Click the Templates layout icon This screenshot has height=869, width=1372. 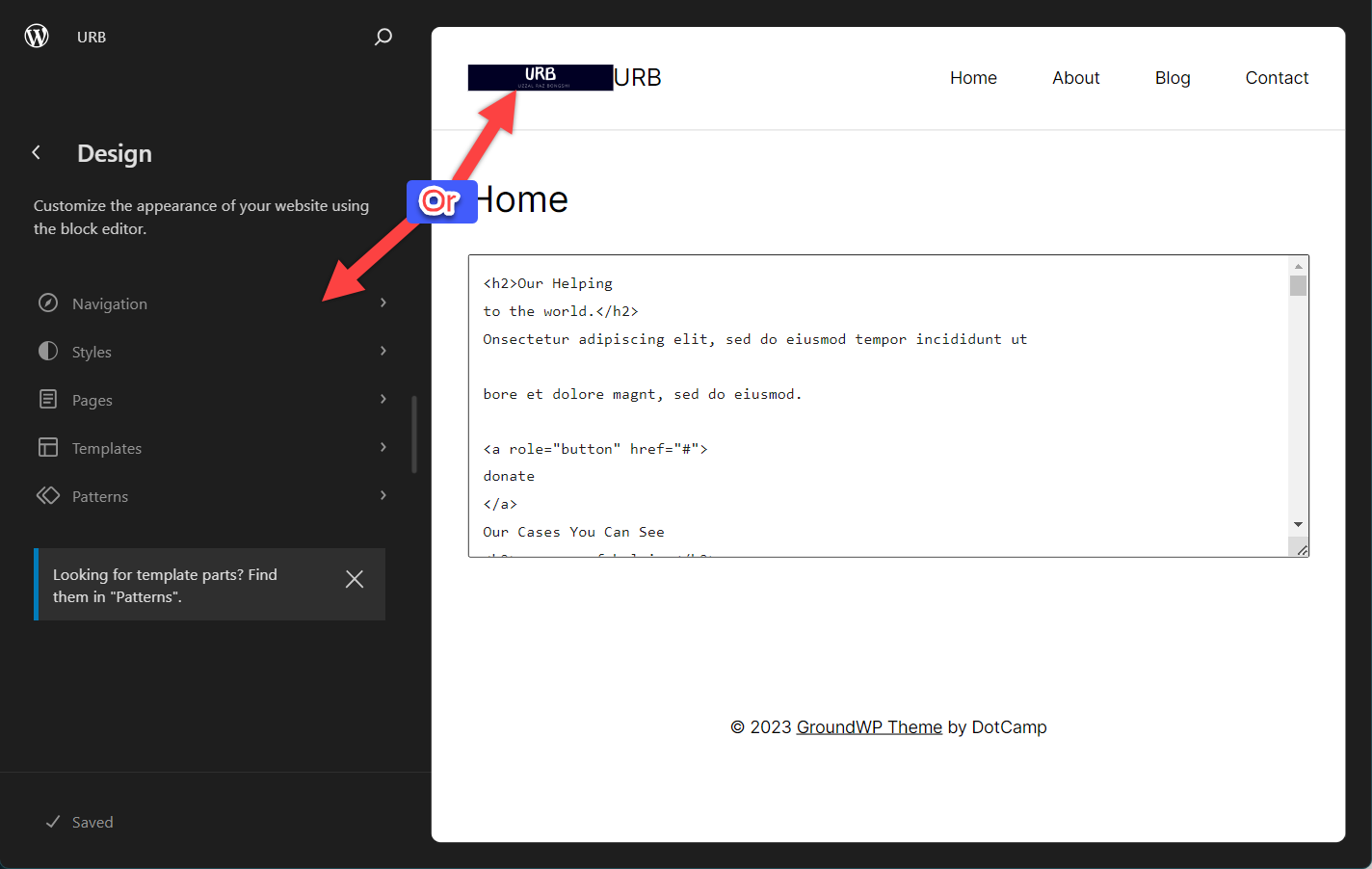(48, 448)
